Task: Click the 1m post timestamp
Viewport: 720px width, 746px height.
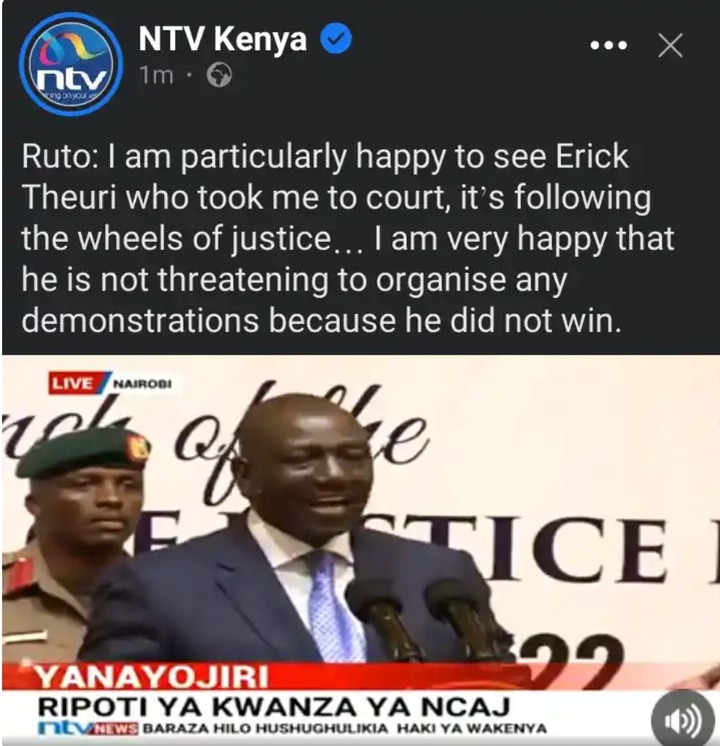Action: [x=156, y=75]
